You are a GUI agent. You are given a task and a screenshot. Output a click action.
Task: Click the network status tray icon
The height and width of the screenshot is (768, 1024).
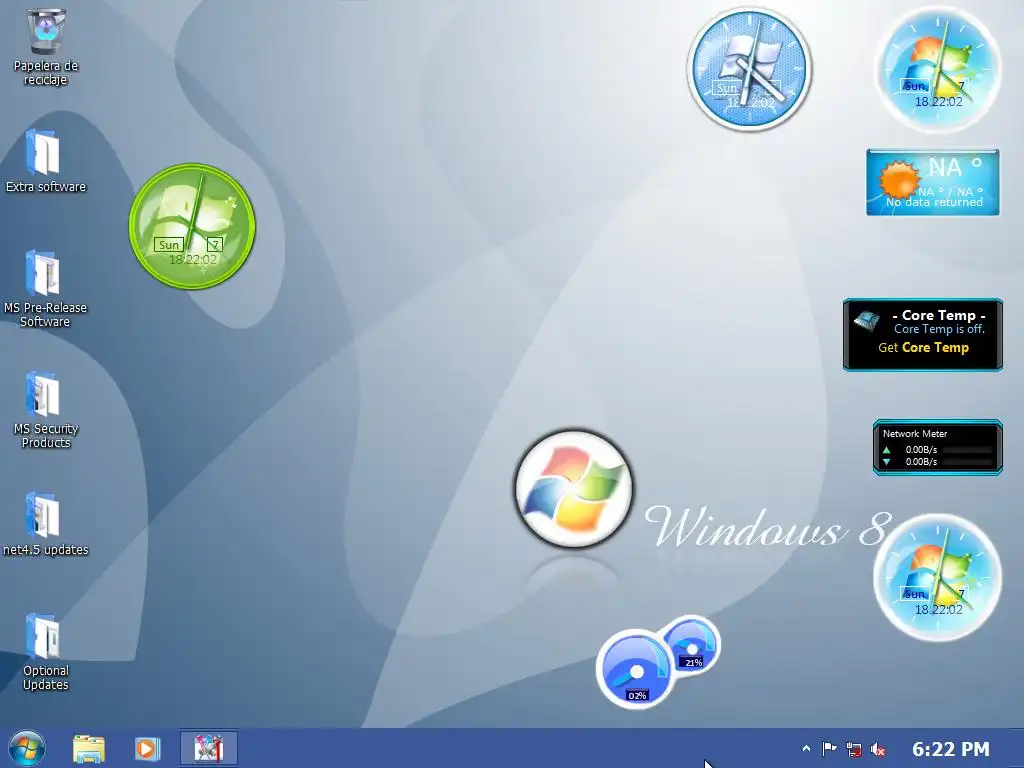pos(854,749)
